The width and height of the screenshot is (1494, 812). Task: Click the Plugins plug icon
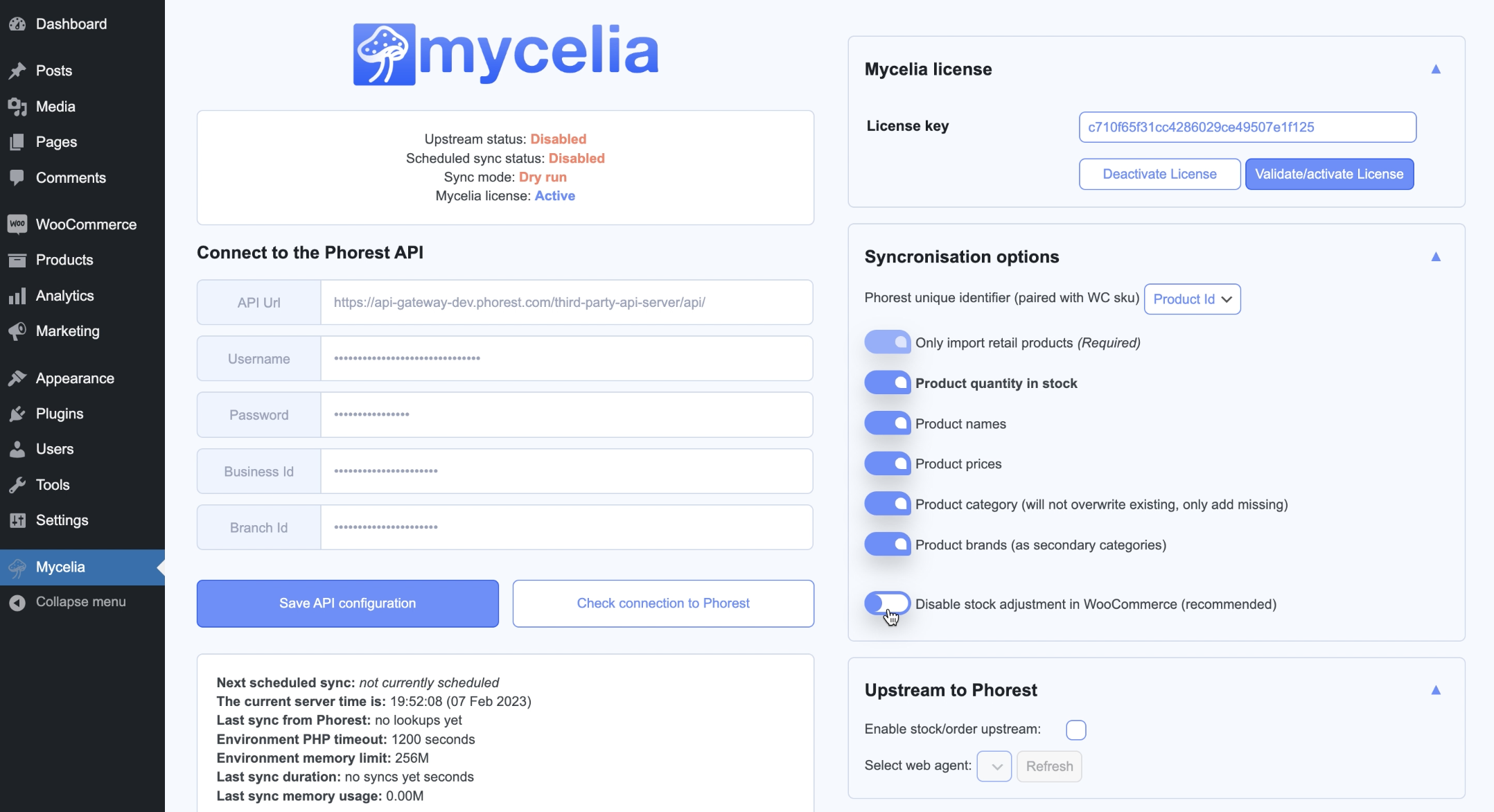pos(17,414)
